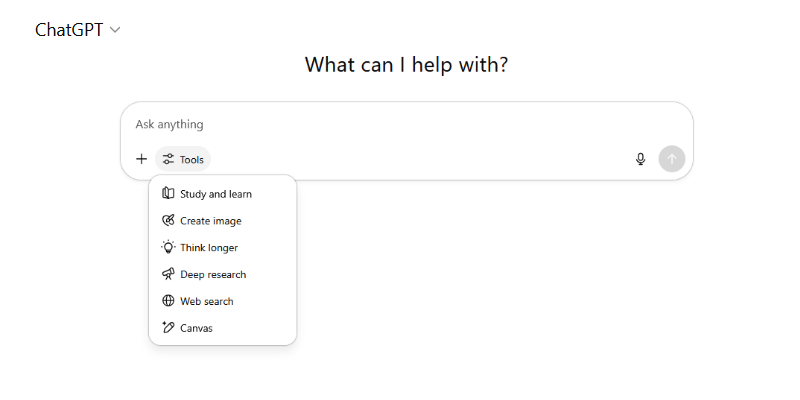Viewport: 800px width, 400px height.
Task: Click the book icon beside Study and learn
Action: [168, 194]
